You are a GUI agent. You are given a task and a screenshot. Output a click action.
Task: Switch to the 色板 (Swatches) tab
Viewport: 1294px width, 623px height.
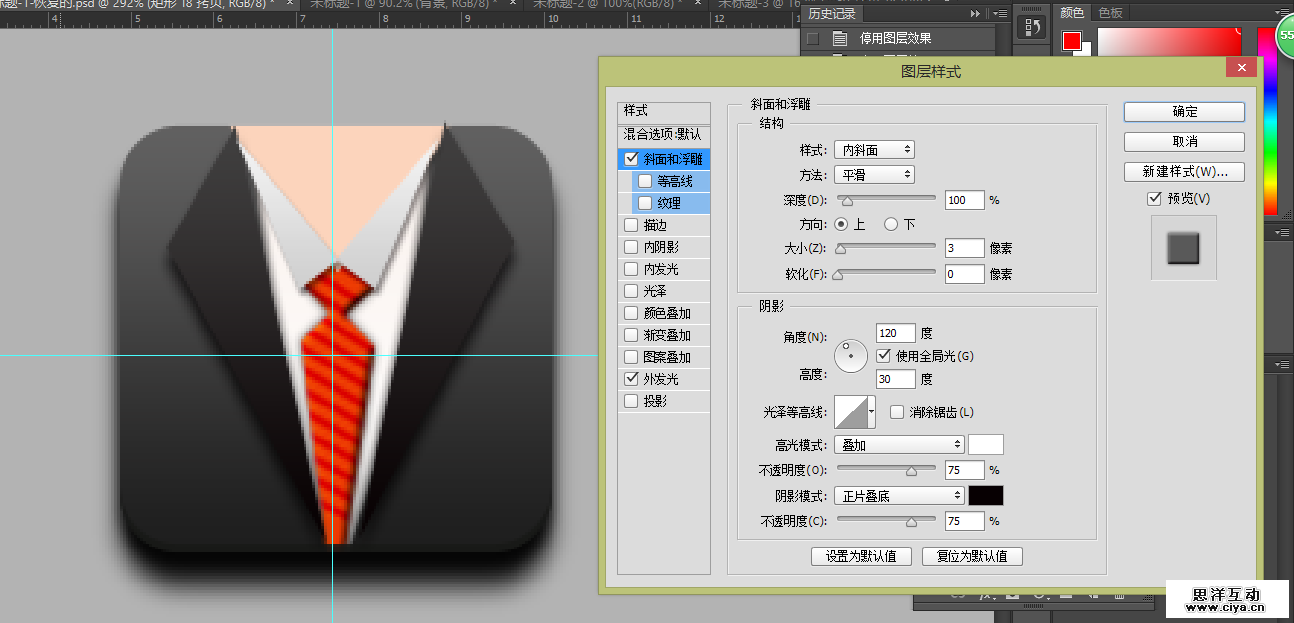(1110, 13)
